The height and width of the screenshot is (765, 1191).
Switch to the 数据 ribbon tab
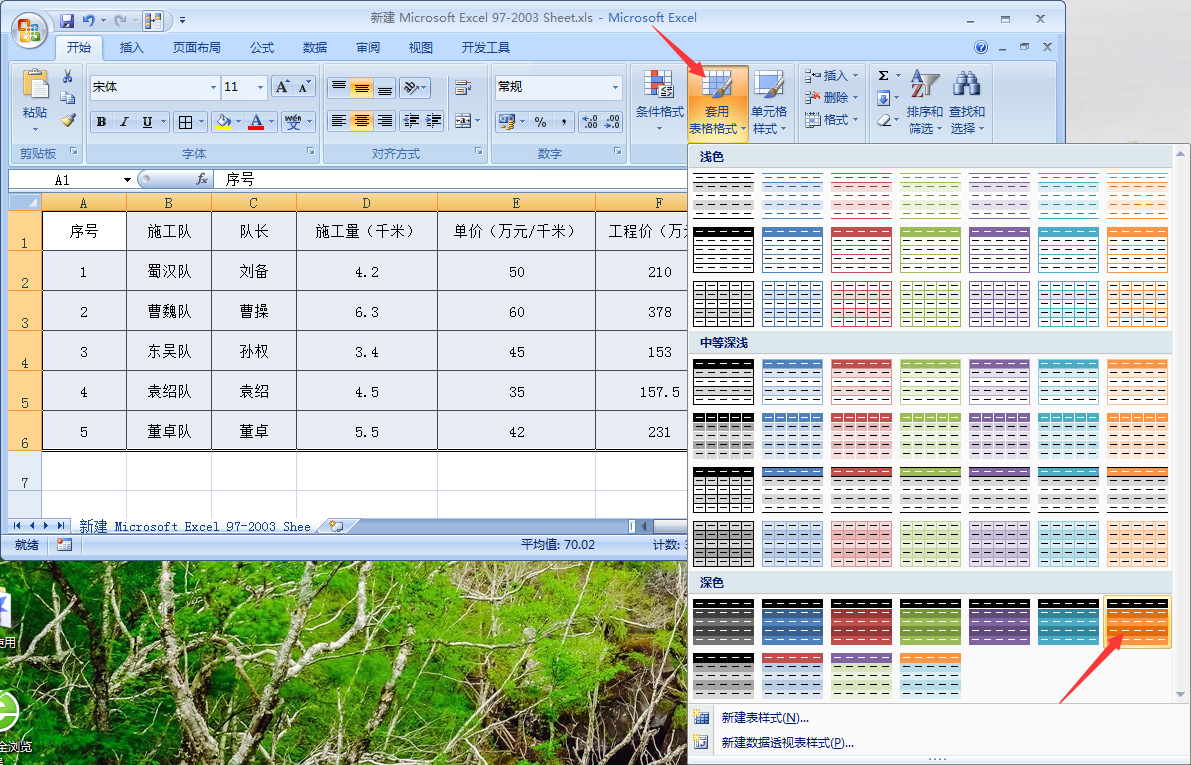click(314, 47)
